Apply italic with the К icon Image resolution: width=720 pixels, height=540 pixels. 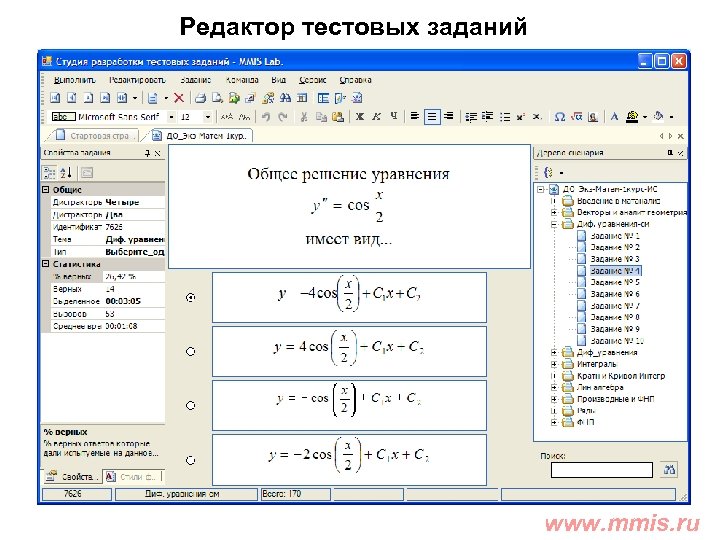(x=377, y=117)
